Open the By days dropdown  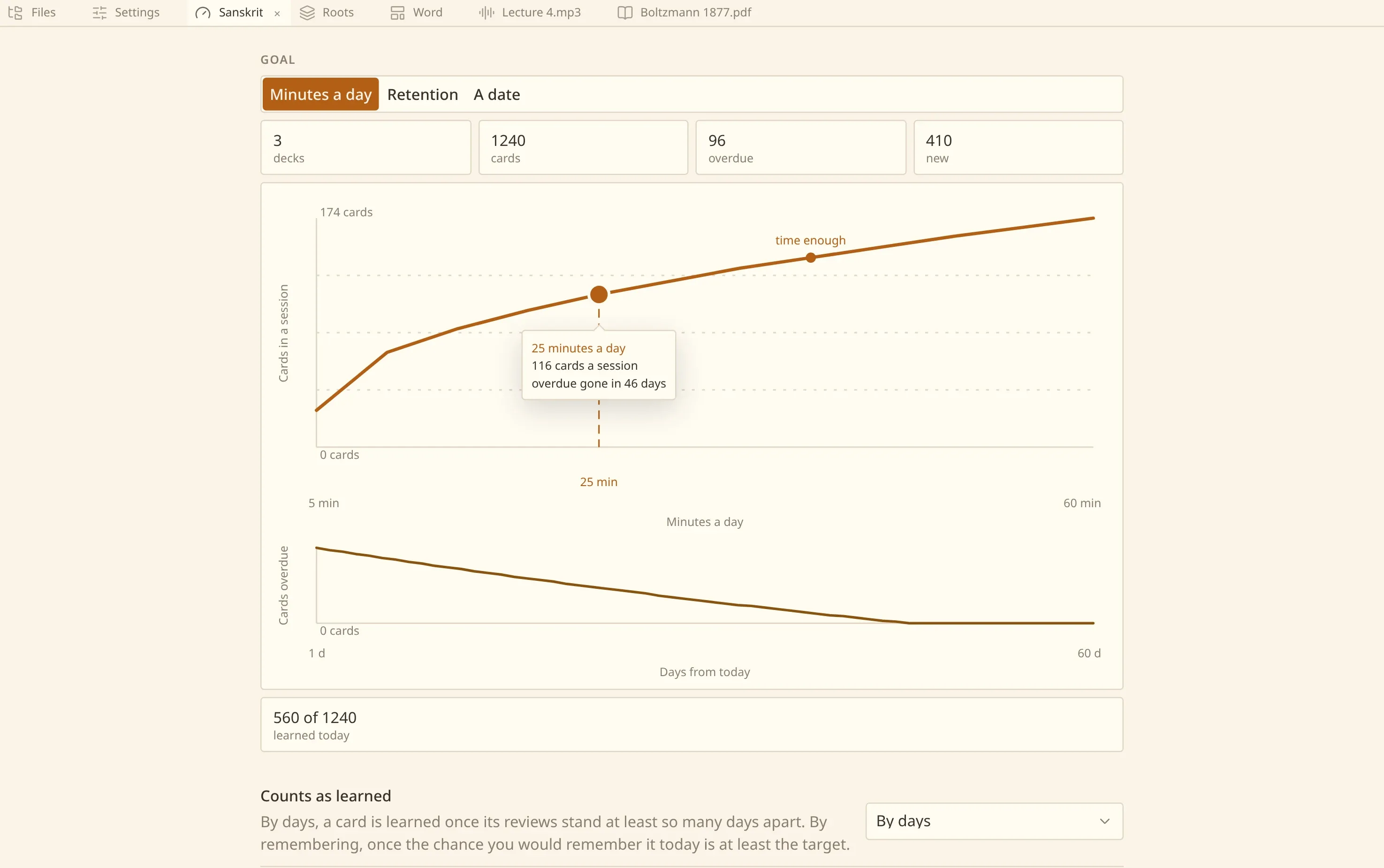point(994,821)
